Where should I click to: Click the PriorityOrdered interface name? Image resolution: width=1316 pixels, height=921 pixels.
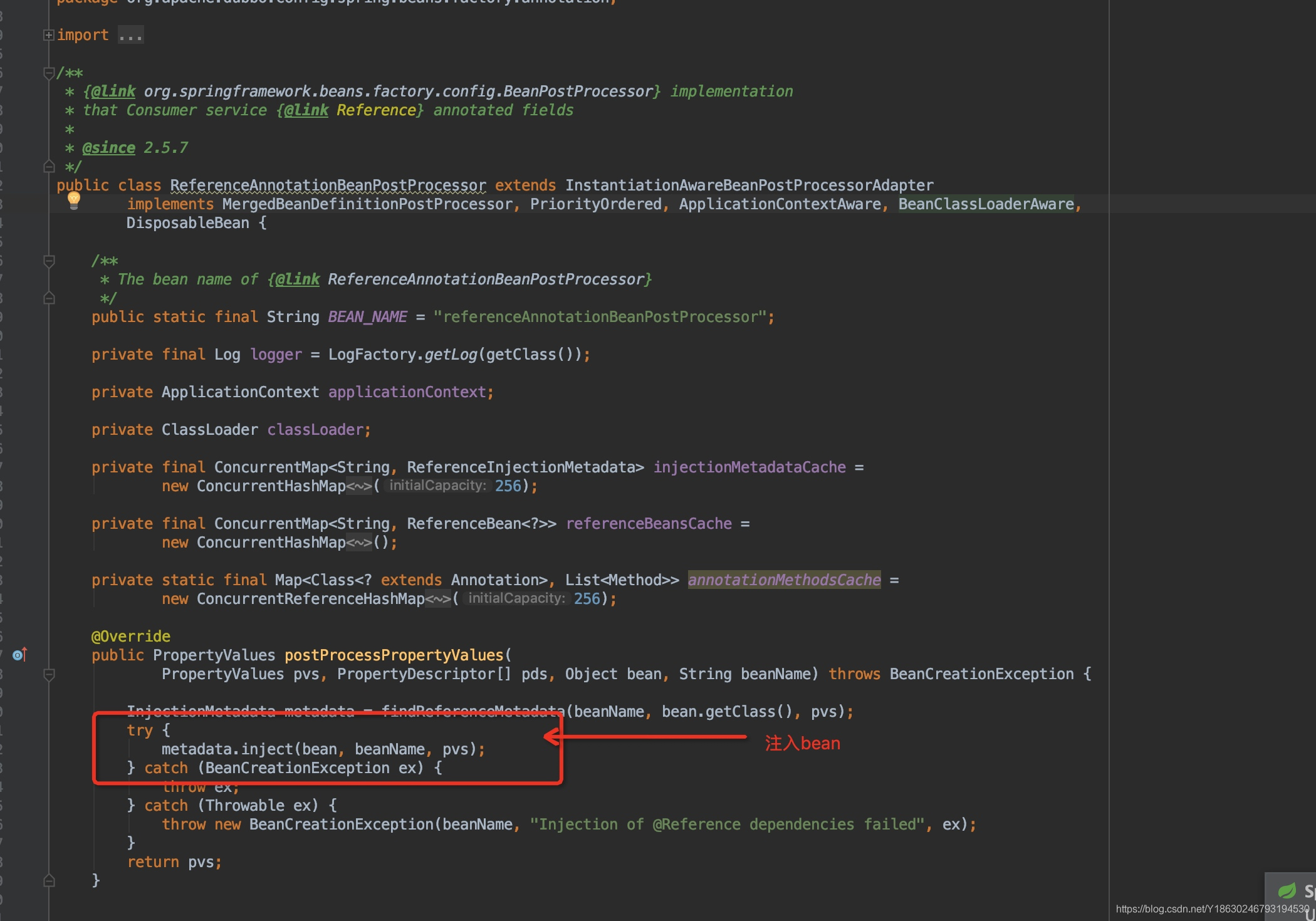(x=596, y=204)
